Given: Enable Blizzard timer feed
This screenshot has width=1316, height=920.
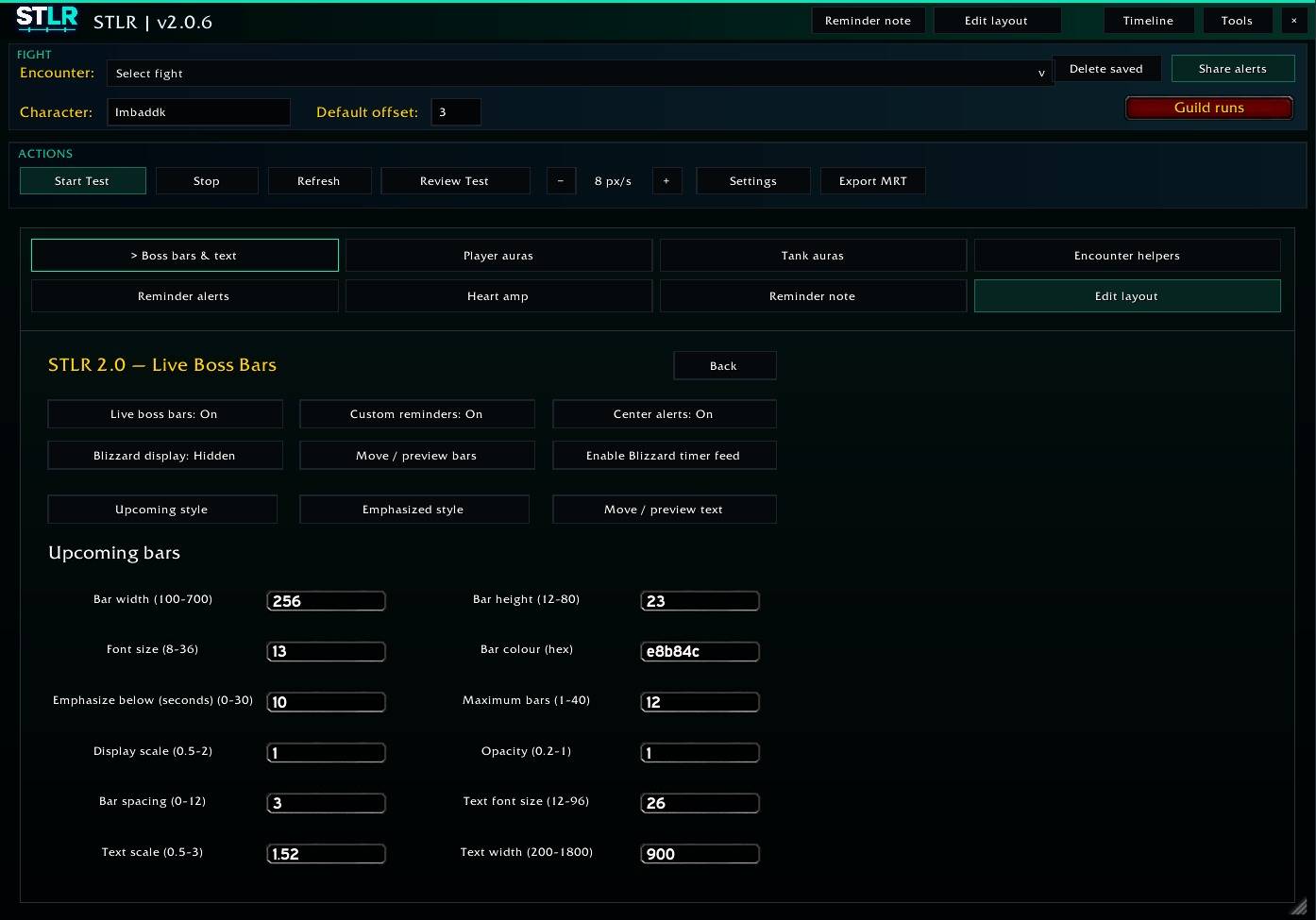Looking at the screenshot, I should (x=664, y=456).
